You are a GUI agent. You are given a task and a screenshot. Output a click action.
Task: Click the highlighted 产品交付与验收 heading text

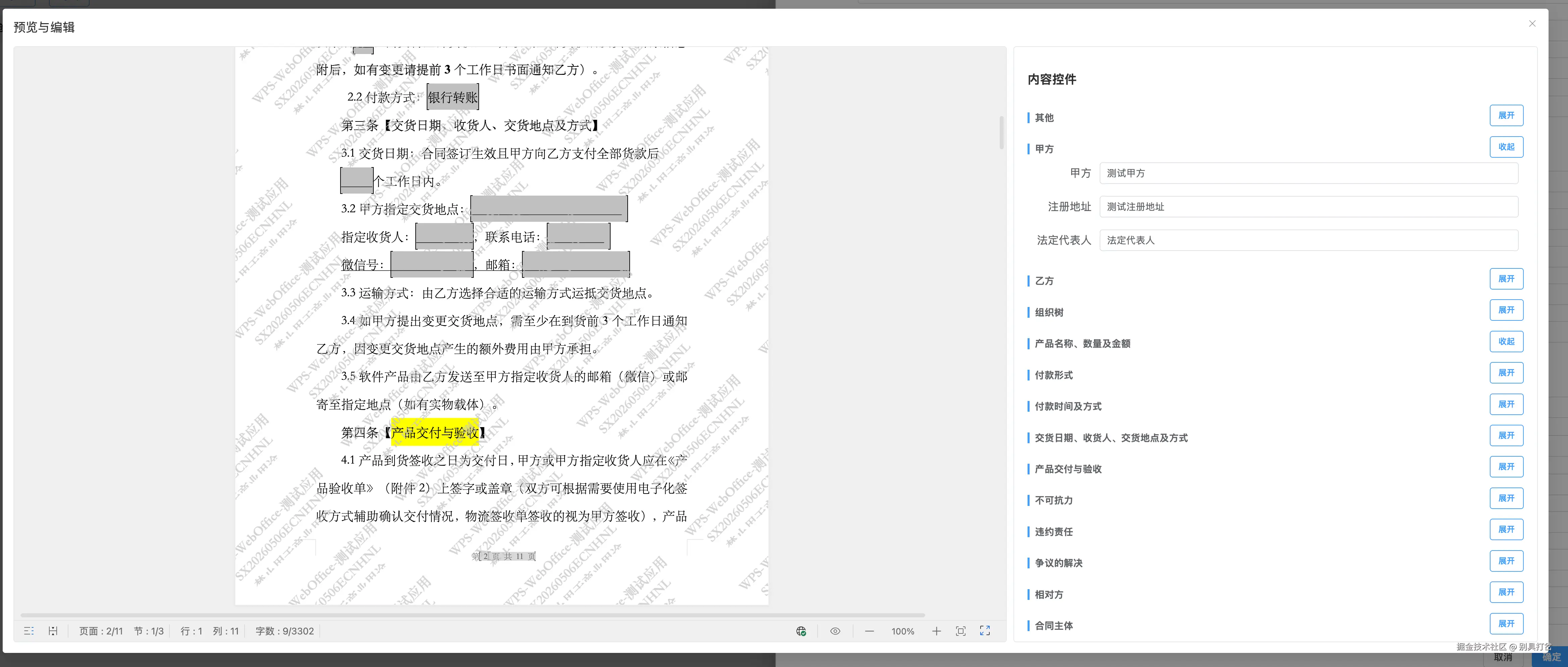point(435,433)
